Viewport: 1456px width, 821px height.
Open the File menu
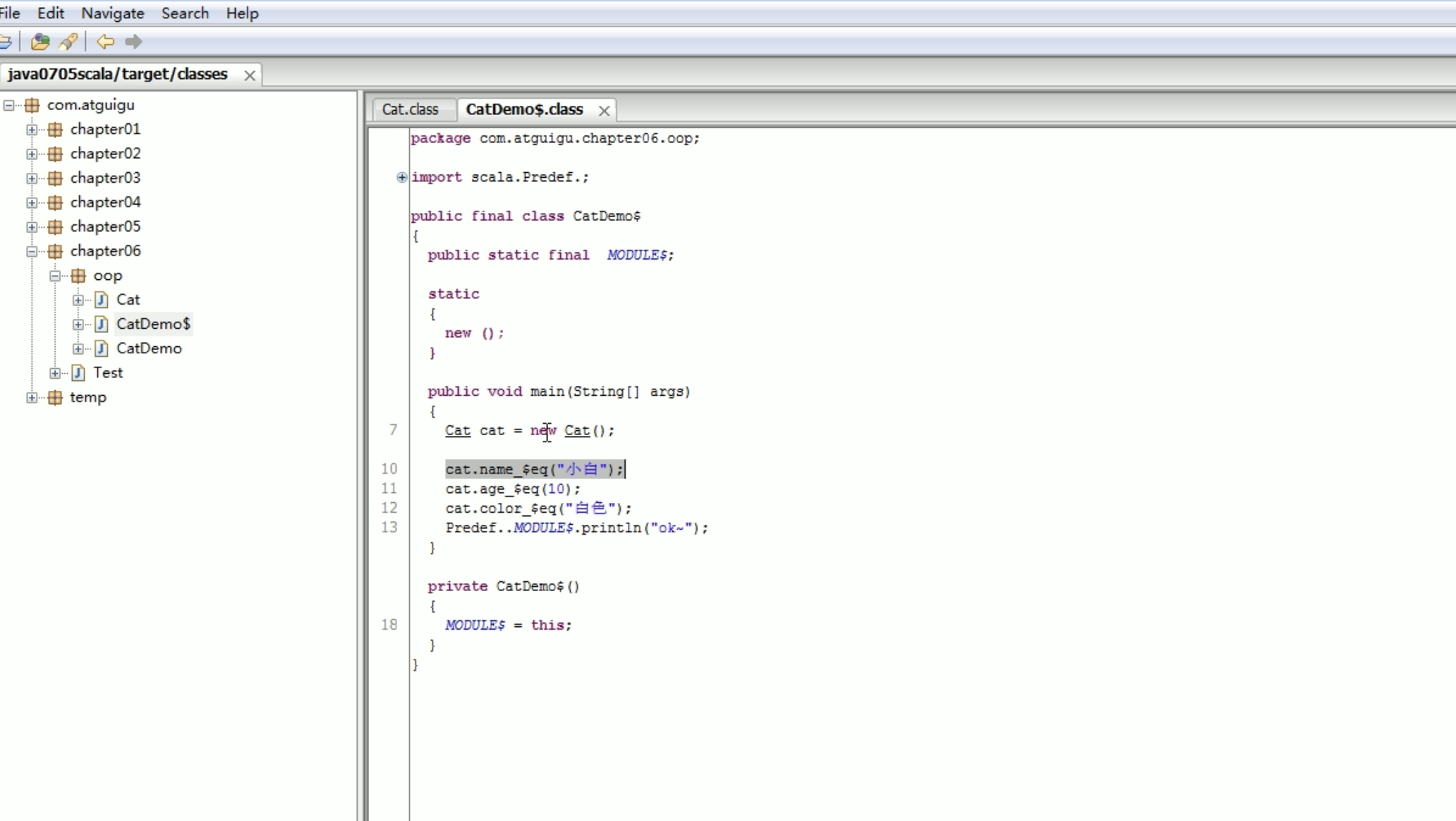pos(9,13)
